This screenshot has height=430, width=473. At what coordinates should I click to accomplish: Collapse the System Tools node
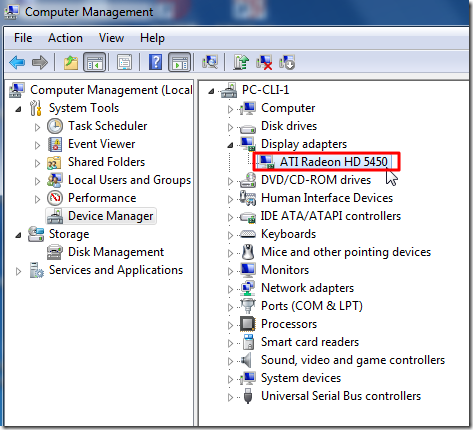19,109
